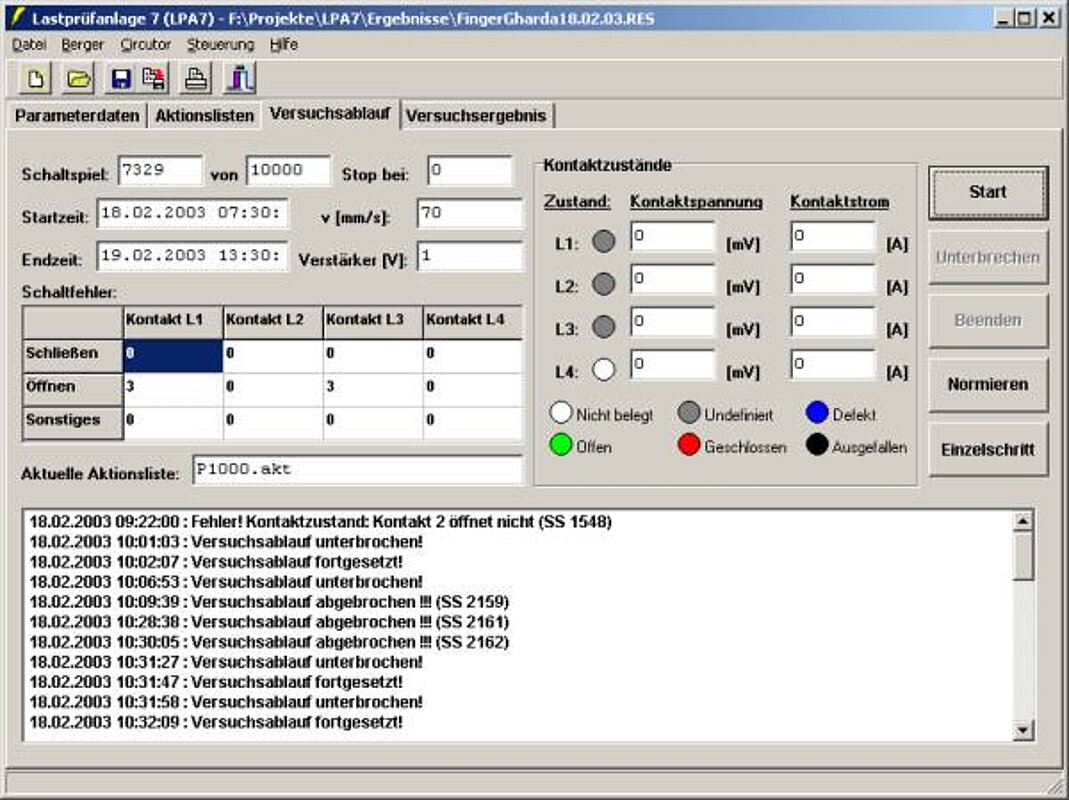
Task: Click the 'Kontakt L2' column header
Action: [273, 322]
